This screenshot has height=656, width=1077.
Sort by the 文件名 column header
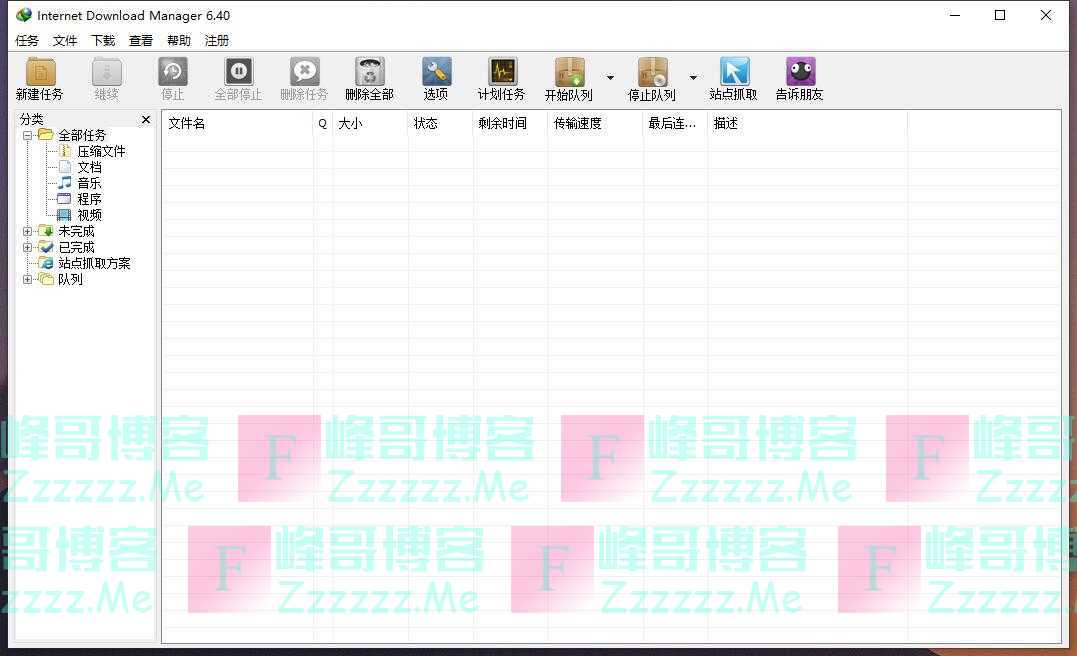click(x=238, y=123)
